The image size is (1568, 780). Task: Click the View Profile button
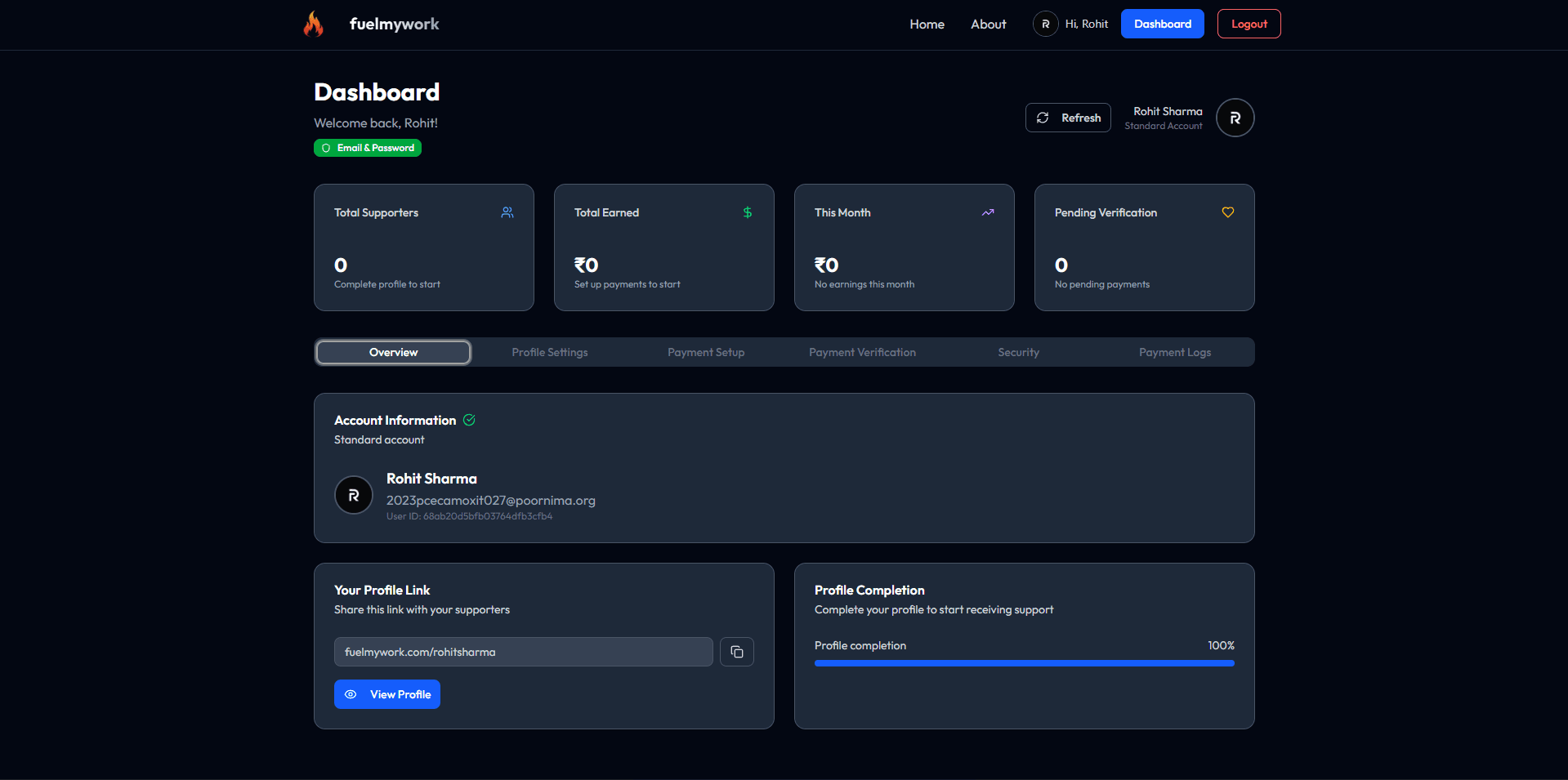tap(387, 694)
